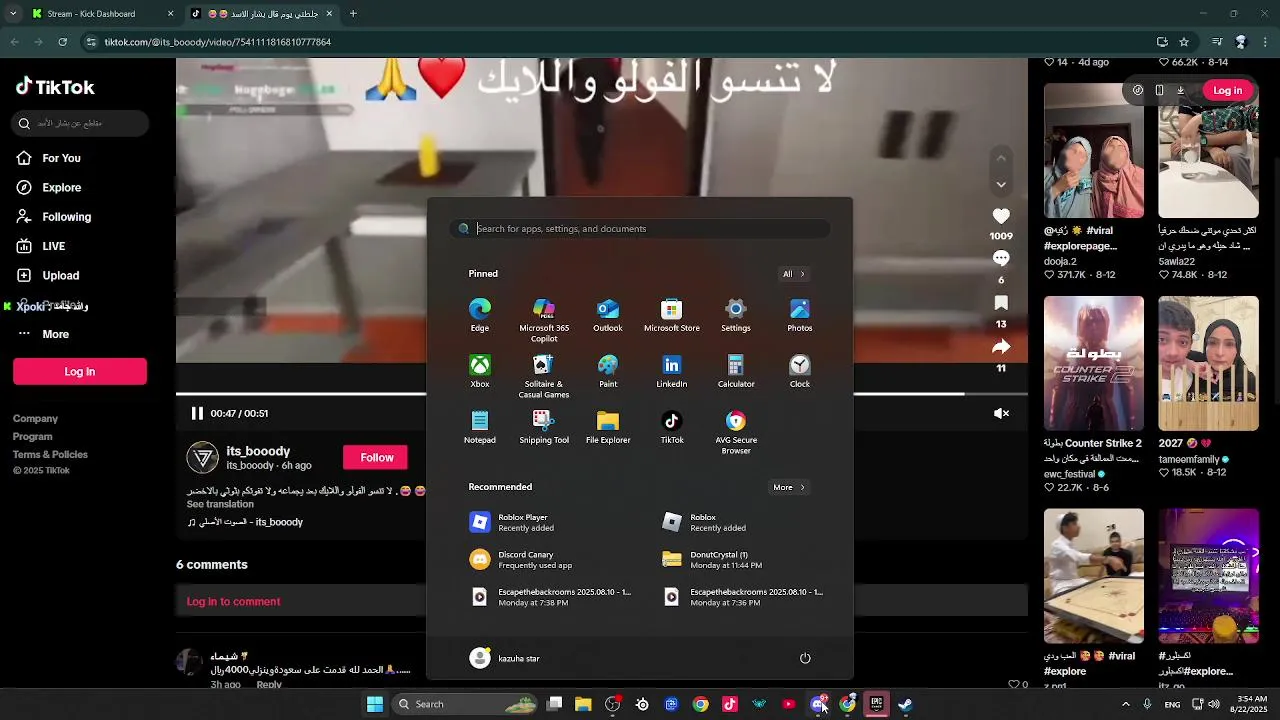Open the Snipping Tool
Viewport: 1280px width, 720px height.
pyautogui.click(x=544, y=427)
